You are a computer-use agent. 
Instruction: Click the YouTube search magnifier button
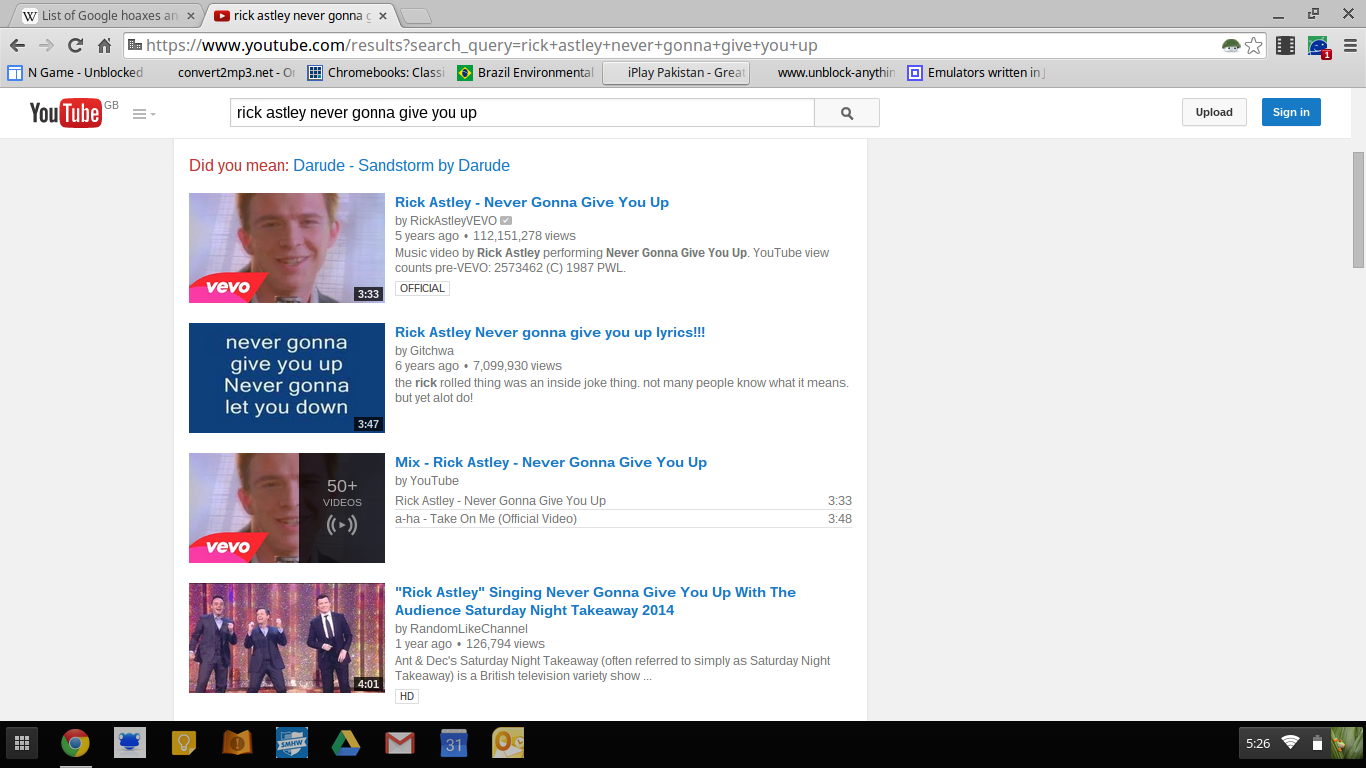click(x=847, y=113)
